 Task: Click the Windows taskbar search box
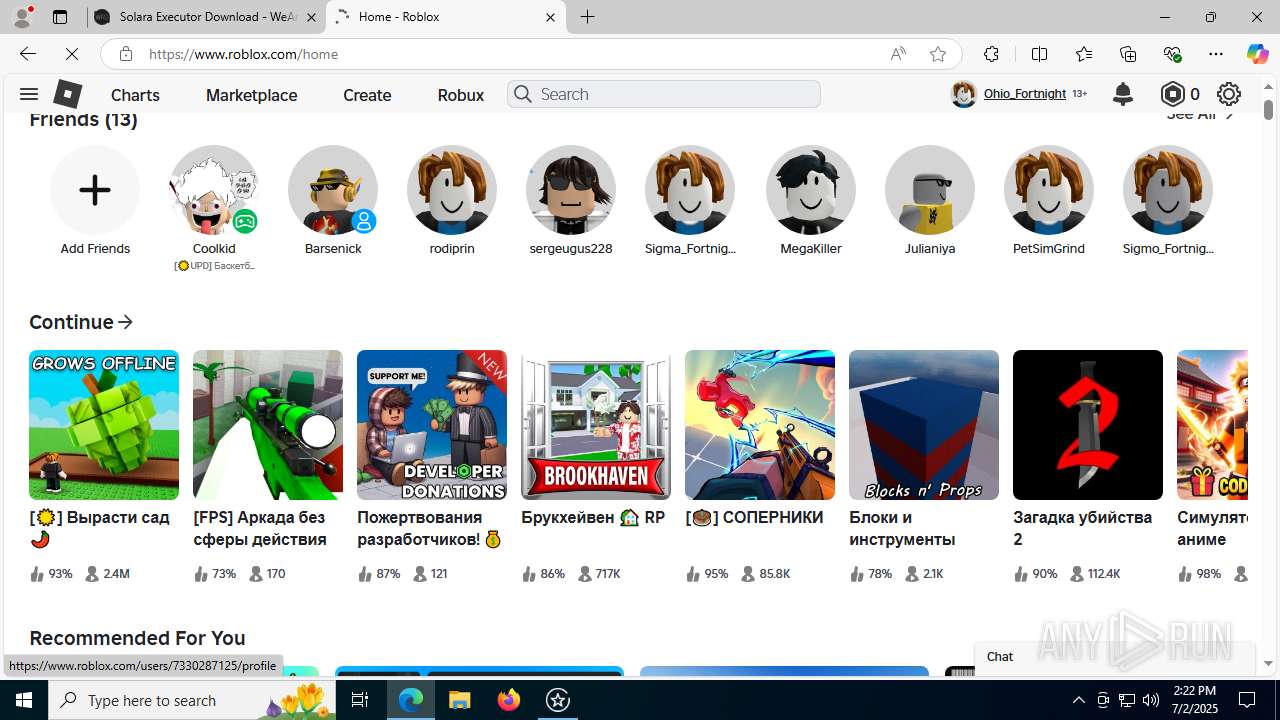coord(193,700)
